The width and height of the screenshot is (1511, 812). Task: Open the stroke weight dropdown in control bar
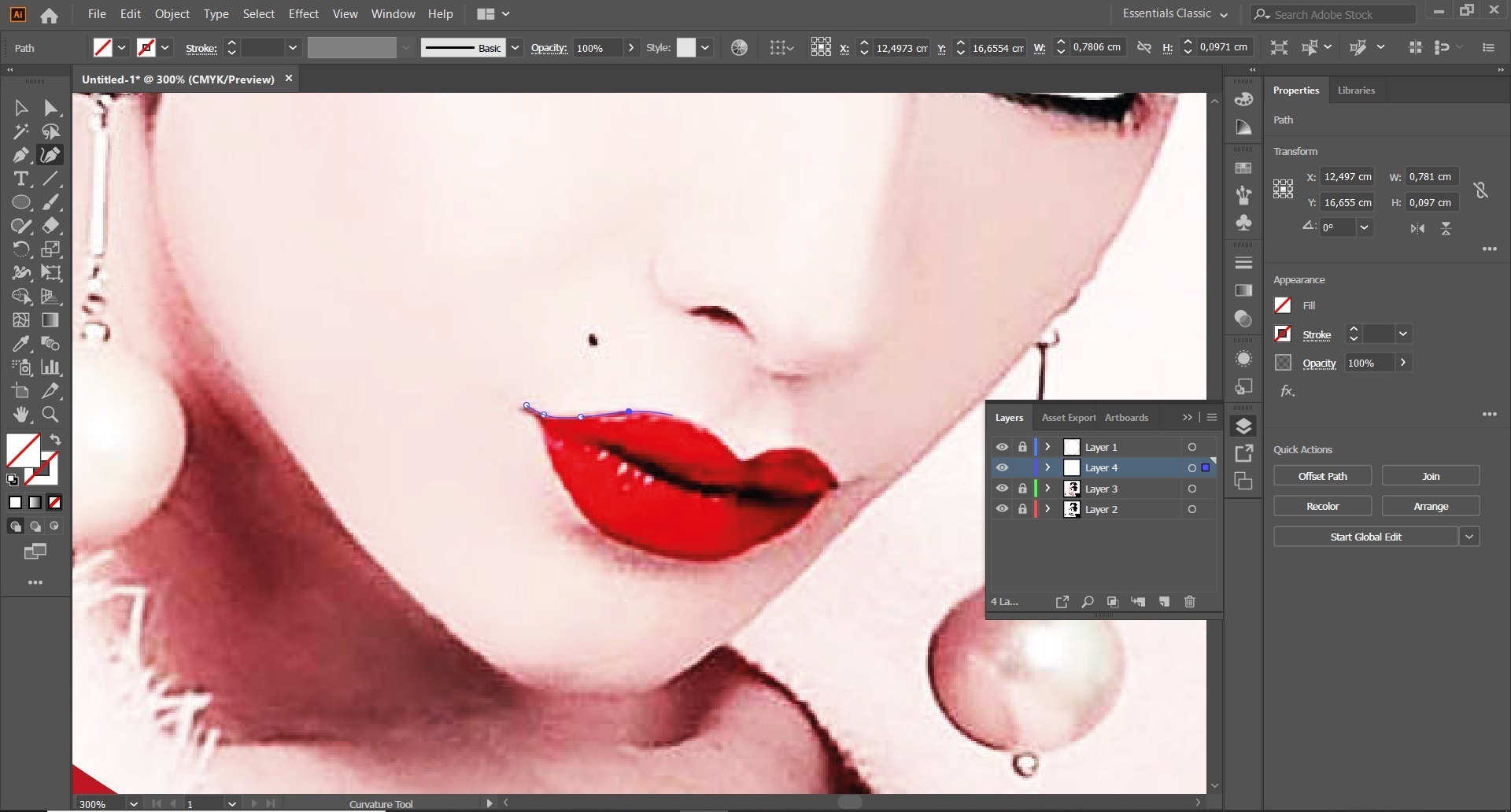pyautogui.click(x=293, y=48)
